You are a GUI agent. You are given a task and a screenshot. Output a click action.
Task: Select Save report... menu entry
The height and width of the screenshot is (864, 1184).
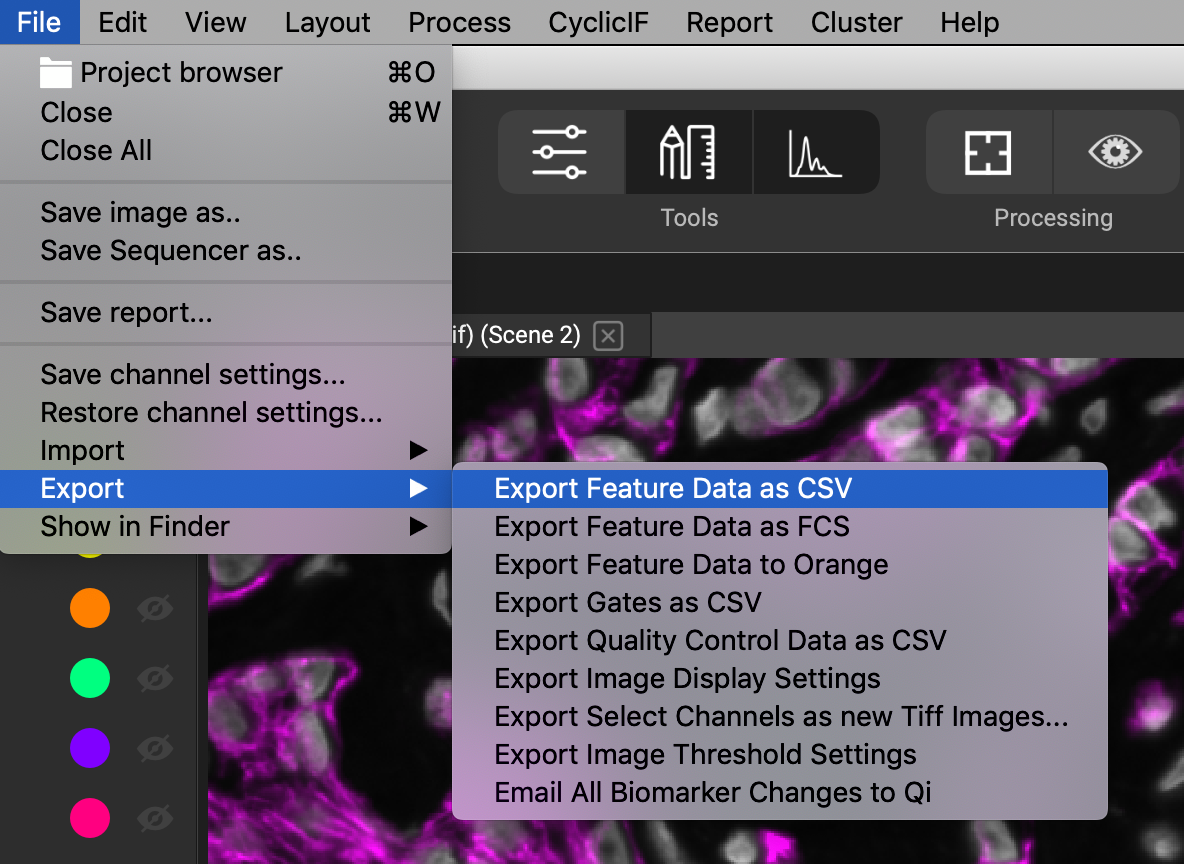(226, 312)
